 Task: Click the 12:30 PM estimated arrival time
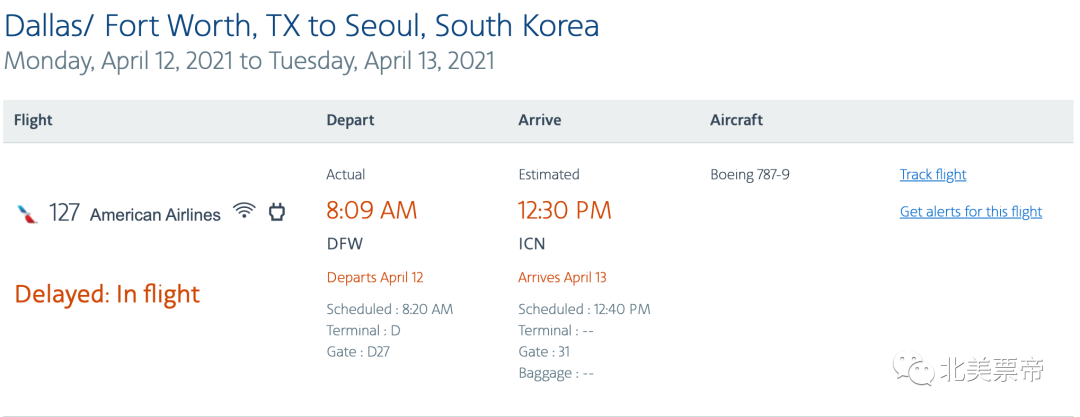pyautogui.click(x=565, y=210)
